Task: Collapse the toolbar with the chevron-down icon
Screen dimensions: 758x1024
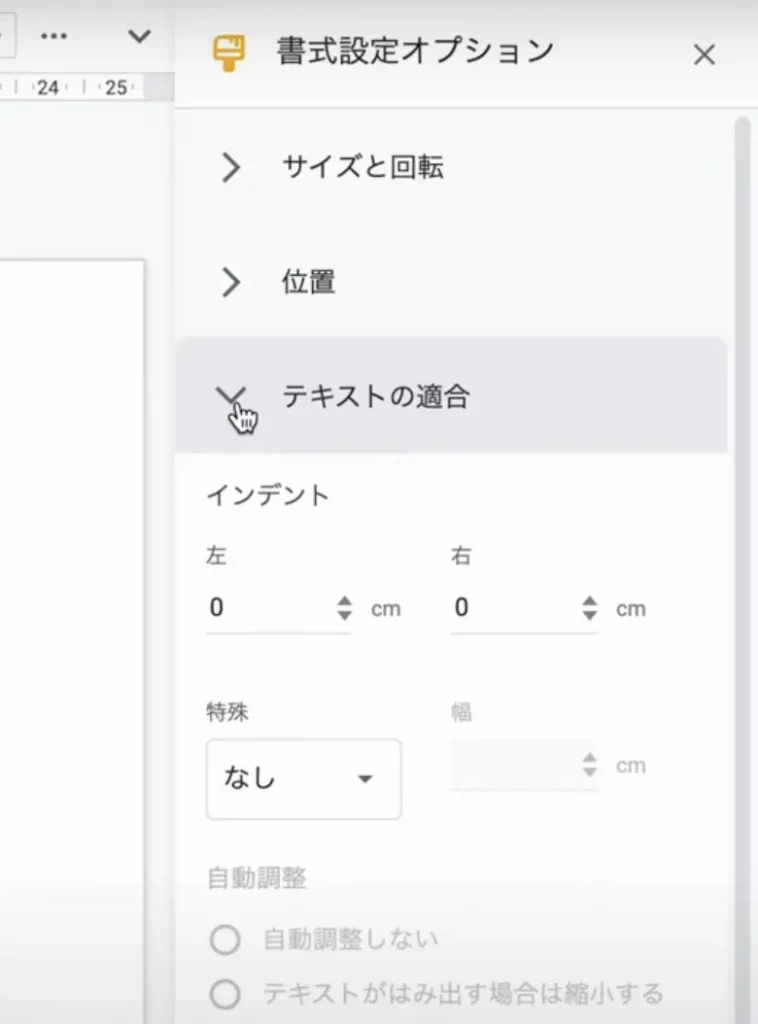Action: [x=139, y=36]
